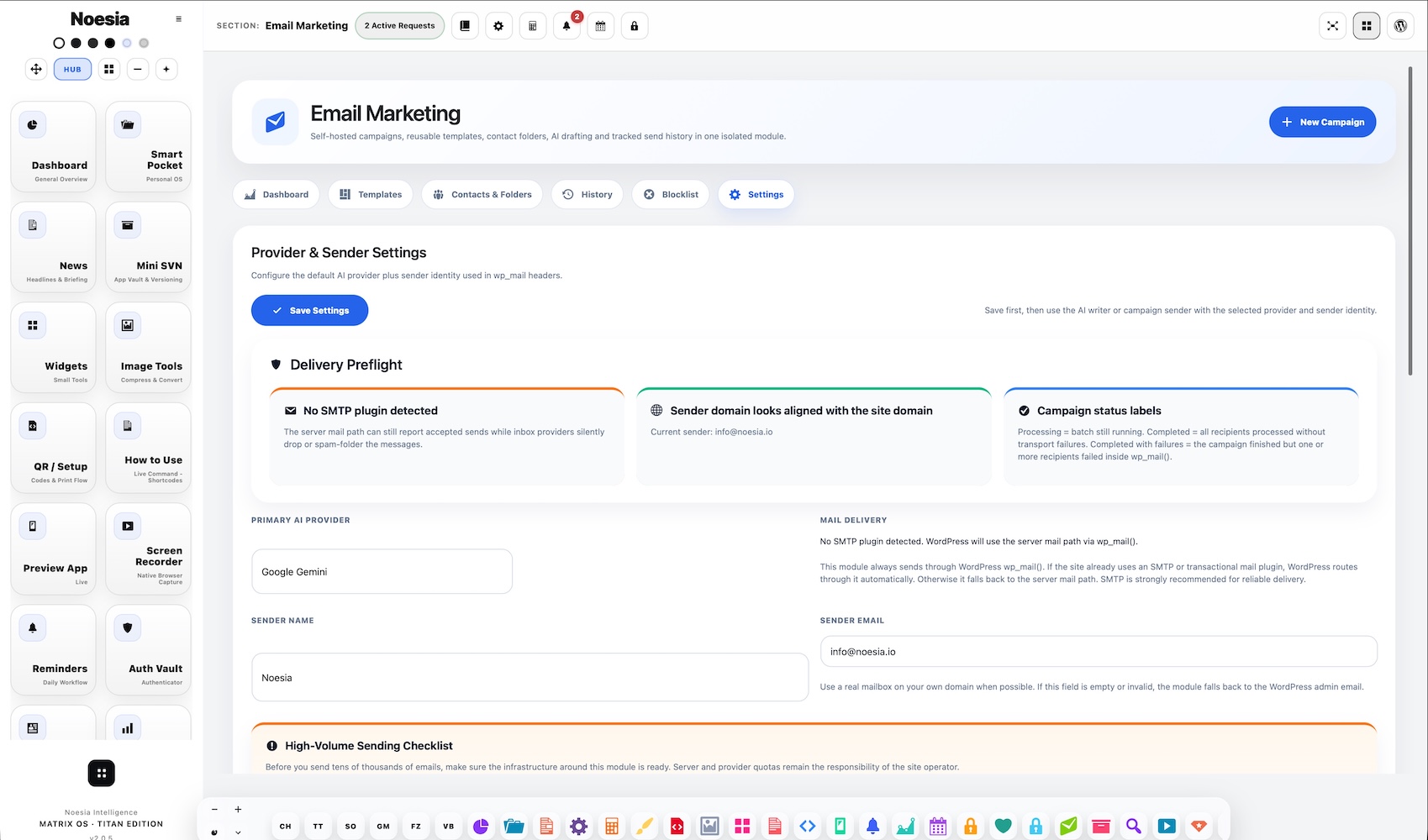1428x840 pixels.
Task: Click the calendar icon in the top toolbar
Action: (600, 26)
